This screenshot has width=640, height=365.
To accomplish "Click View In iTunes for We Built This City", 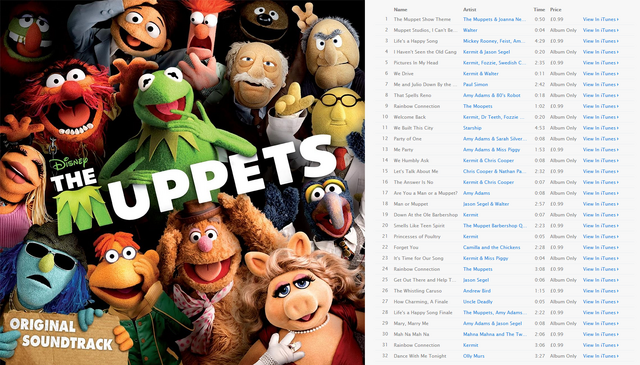I will tap(600, 128).
